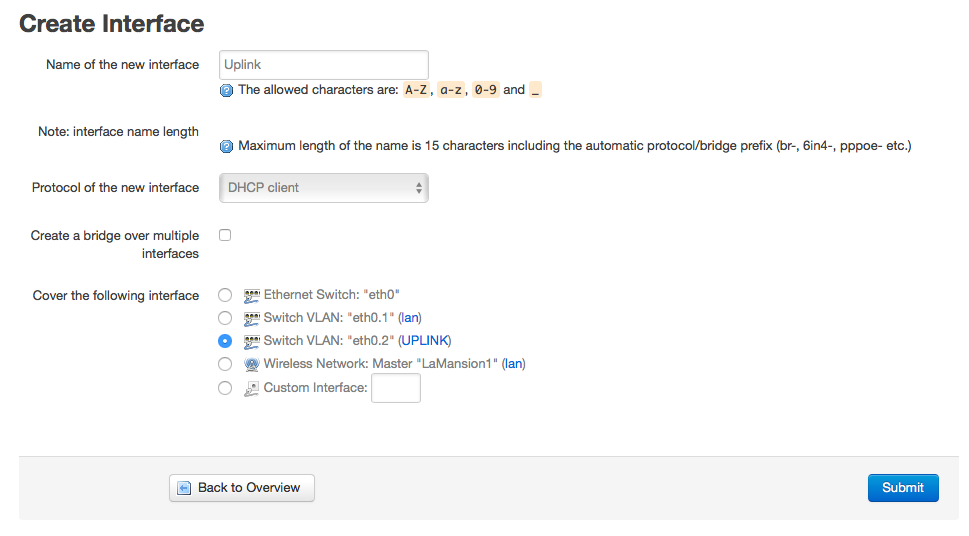Enable bridge over multiple interfaces checkbox
This screenshot has width=969, height=536.
click(225, 235)
